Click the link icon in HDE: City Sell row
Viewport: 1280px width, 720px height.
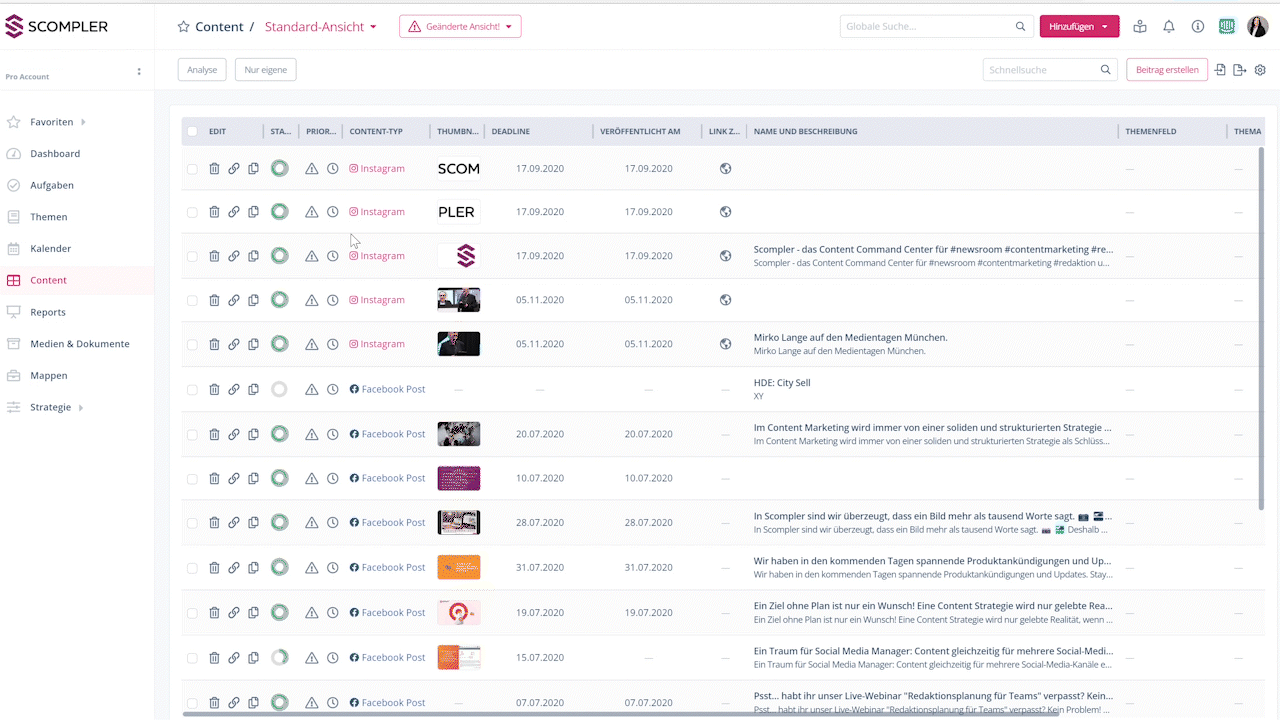point(234,389)
